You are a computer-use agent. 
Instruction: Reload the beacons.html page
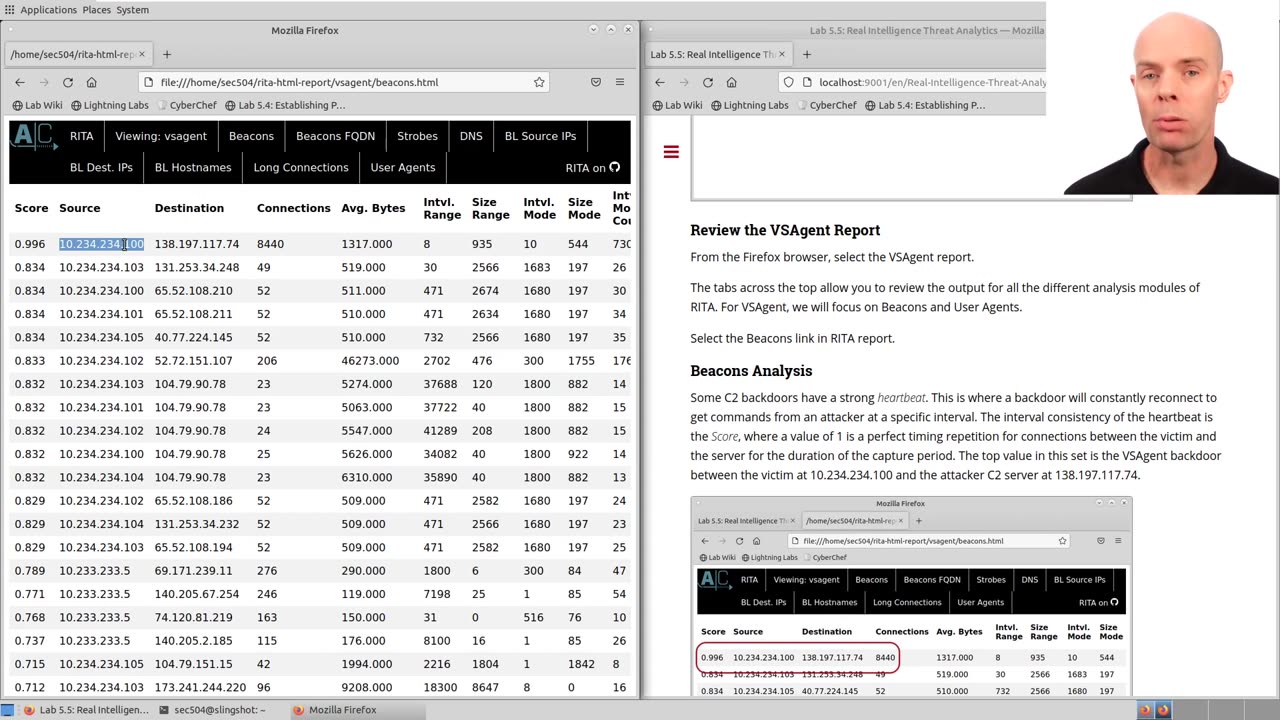[68, 82]
